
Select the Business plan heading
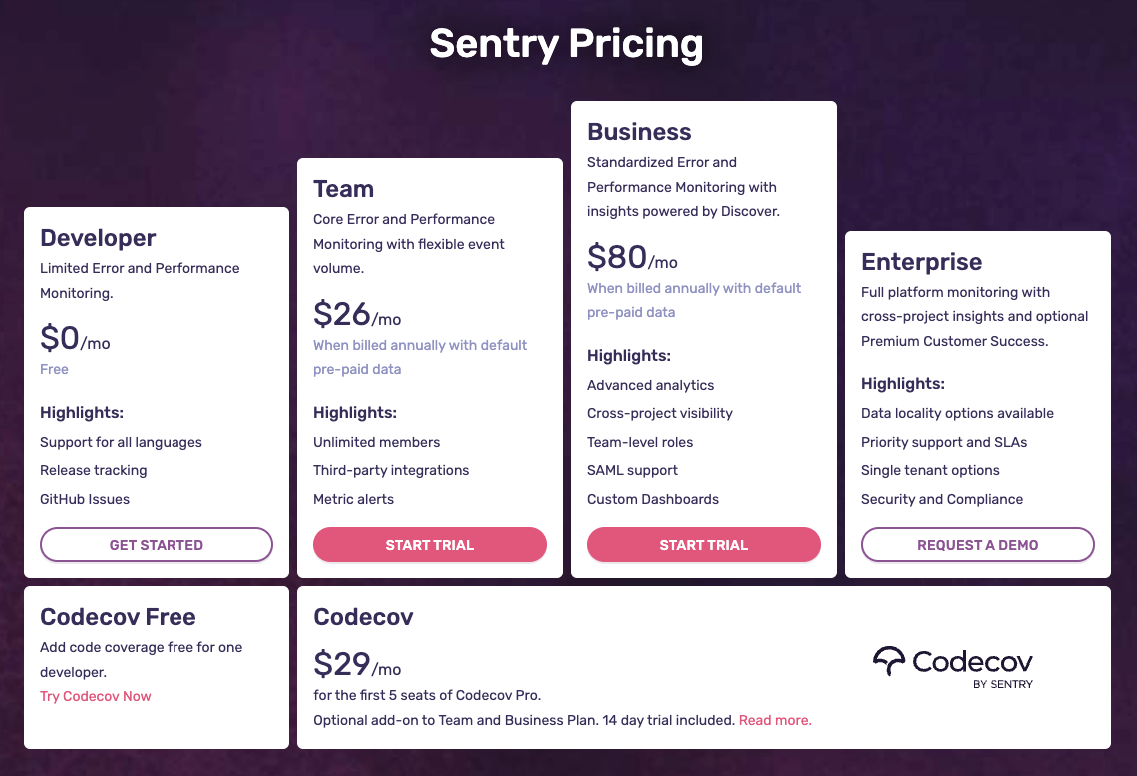639,131
